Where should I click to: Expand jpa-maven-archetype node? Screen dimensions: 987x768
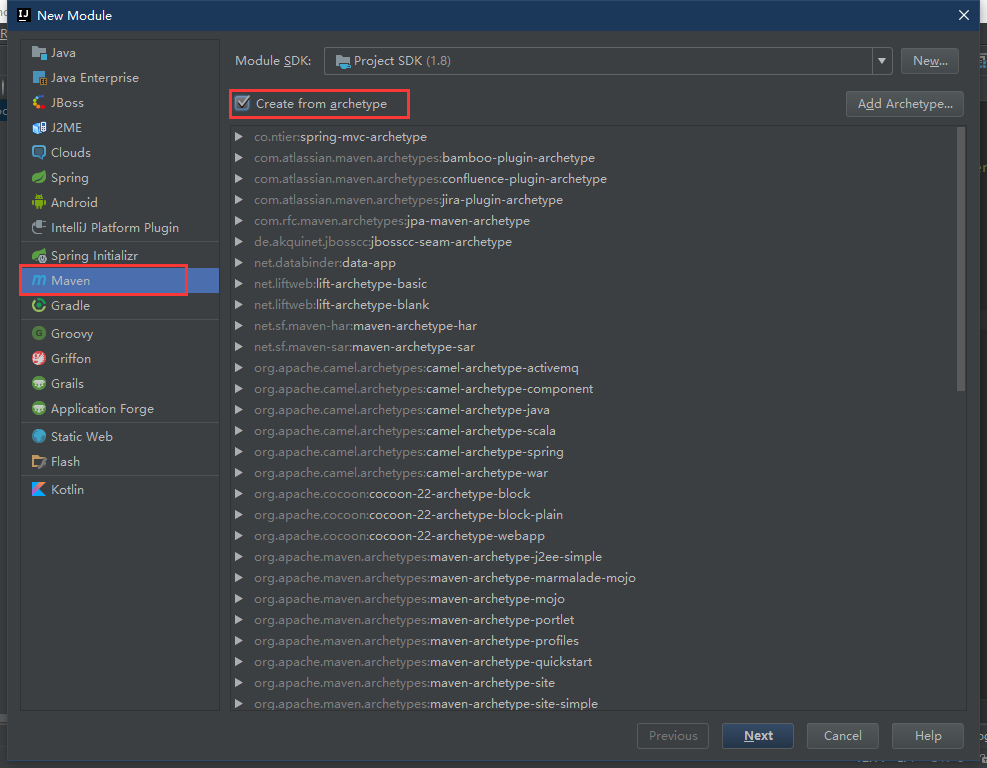tap(239, 220)
